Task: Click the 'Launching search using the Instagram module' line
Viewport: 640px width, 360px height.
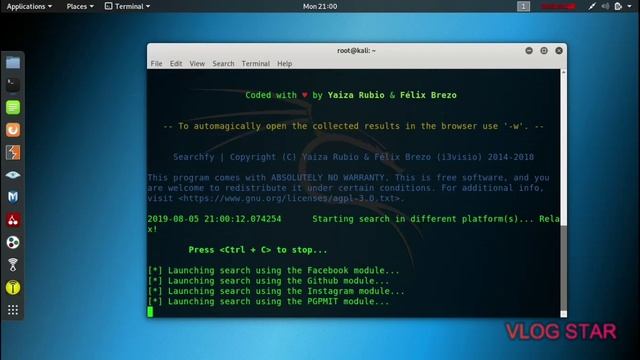Action: click(276, 291)
